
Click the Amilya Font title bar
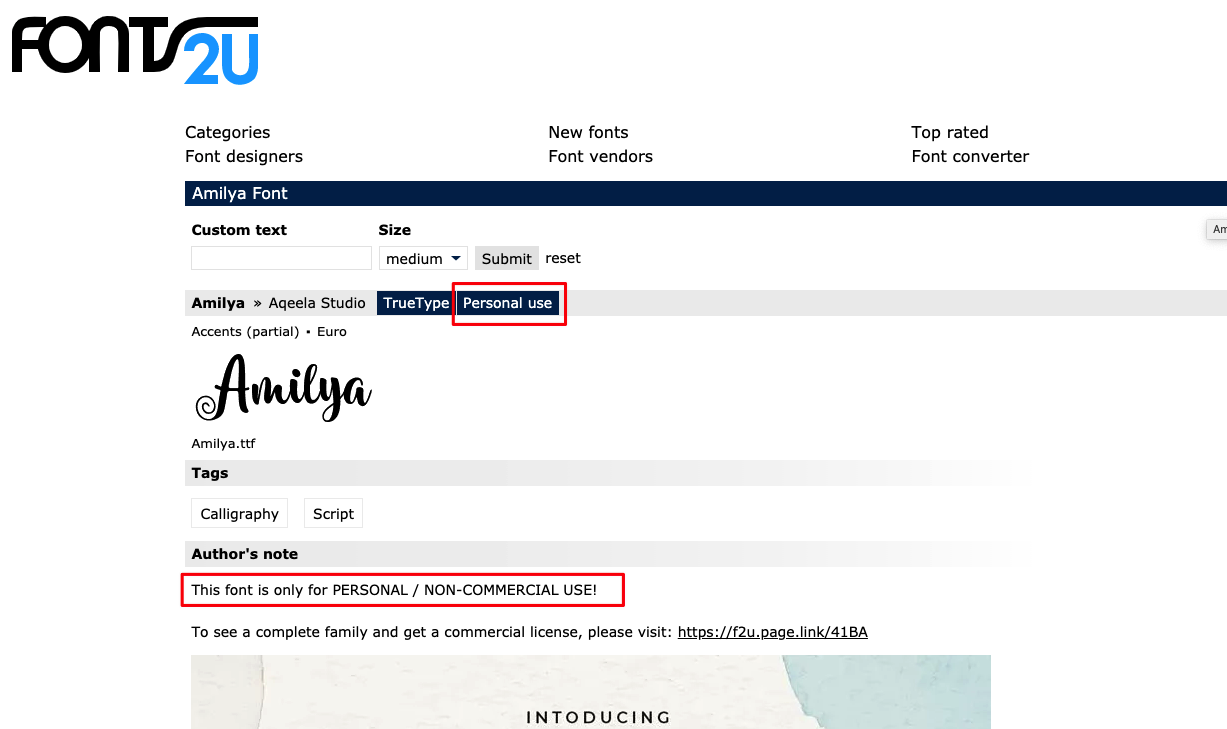coord(706,193)
